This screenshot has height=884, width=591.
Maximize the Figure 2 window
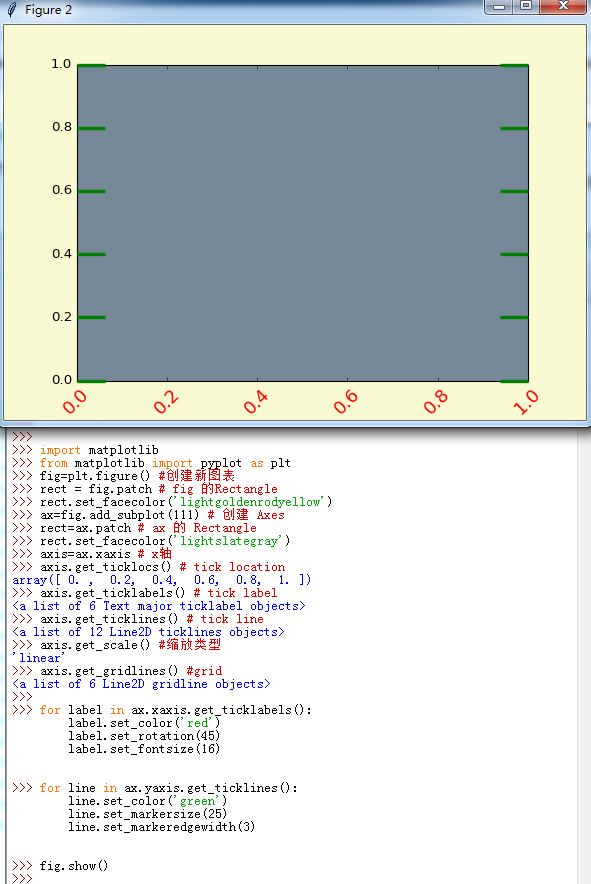526,6
